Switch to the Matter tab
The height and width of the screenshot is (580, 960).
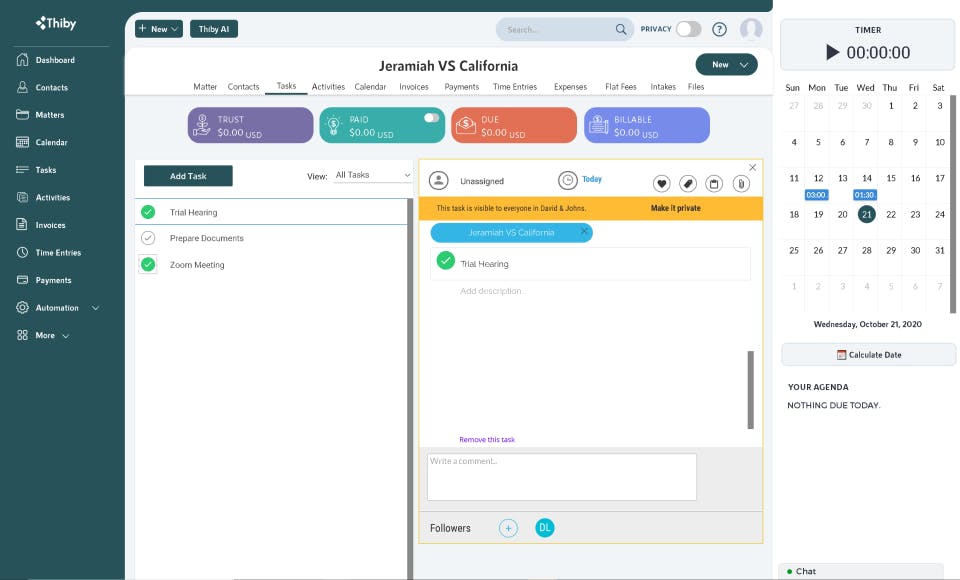(205, 87)
